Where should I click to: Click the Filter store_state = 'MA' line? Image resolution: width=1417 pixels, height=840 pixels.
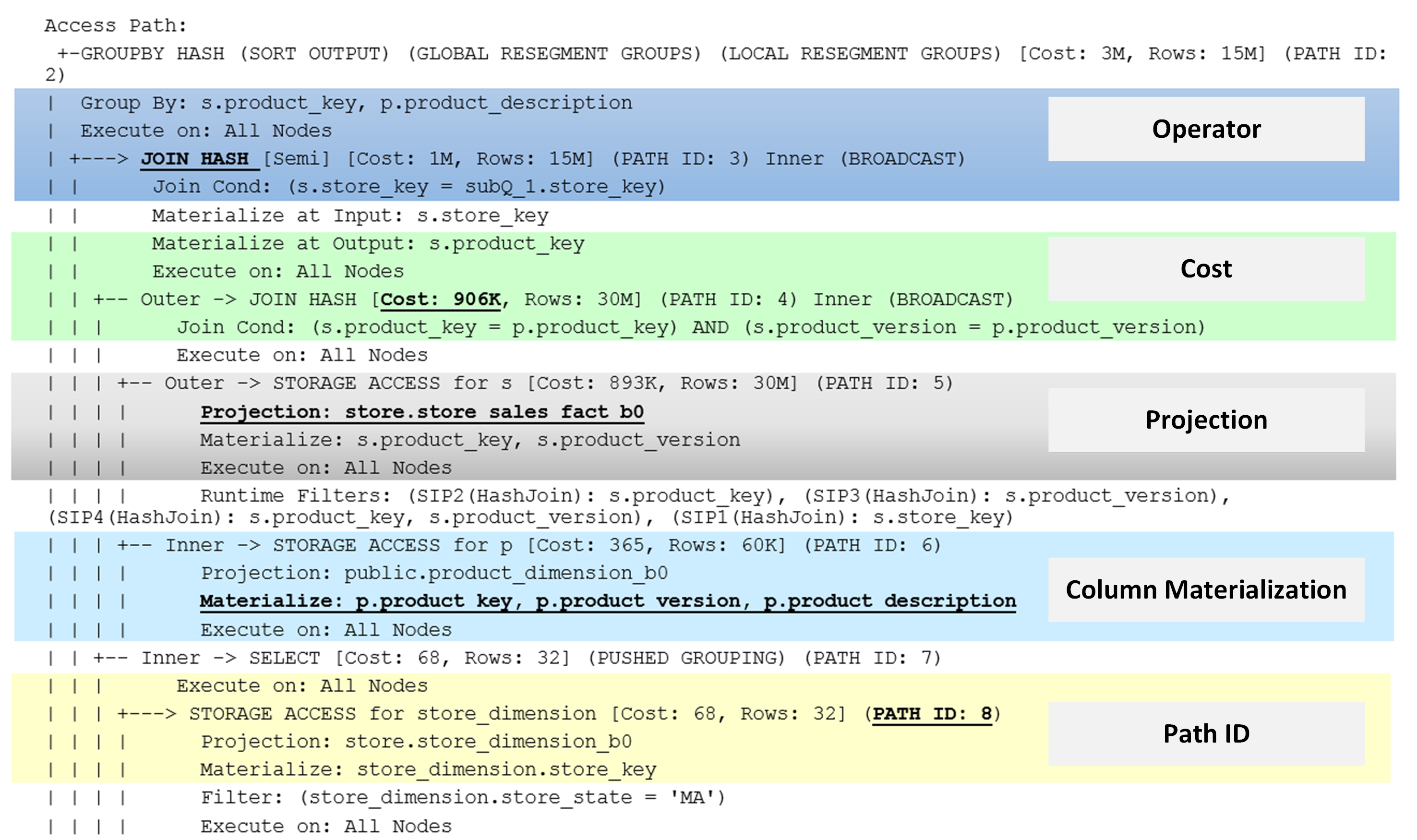[x=463, y=798]
